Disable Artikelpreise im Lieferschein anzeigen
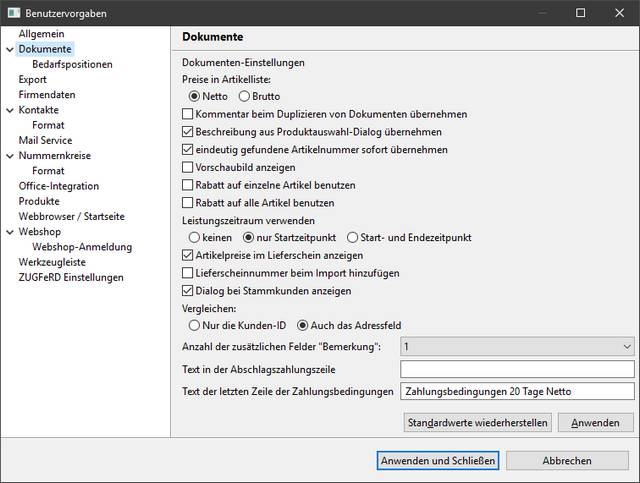640x483 pixels. point(188,256)
